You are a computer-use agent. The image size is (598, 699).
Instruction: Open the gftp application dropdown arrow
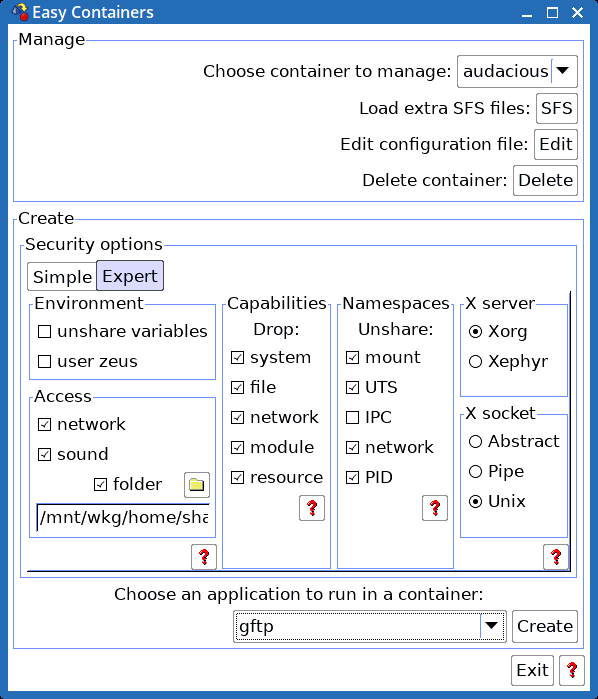492,626
